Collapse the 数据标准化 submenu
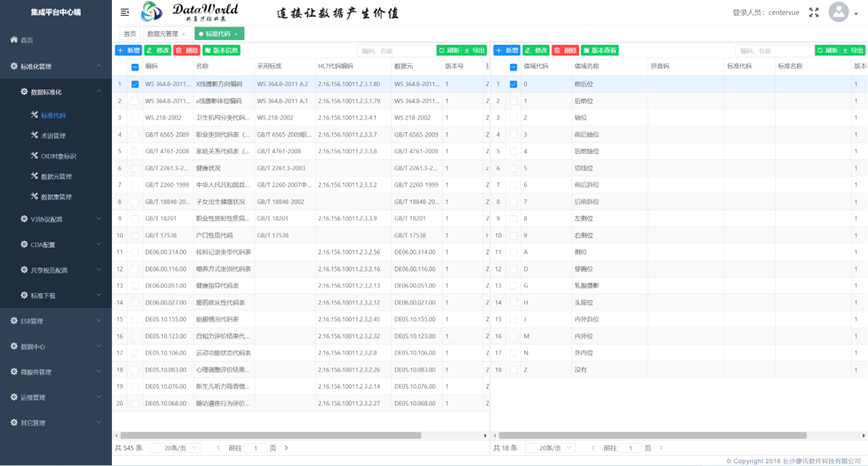Viewport: 868px width, 466px height. tap(99, 91)
